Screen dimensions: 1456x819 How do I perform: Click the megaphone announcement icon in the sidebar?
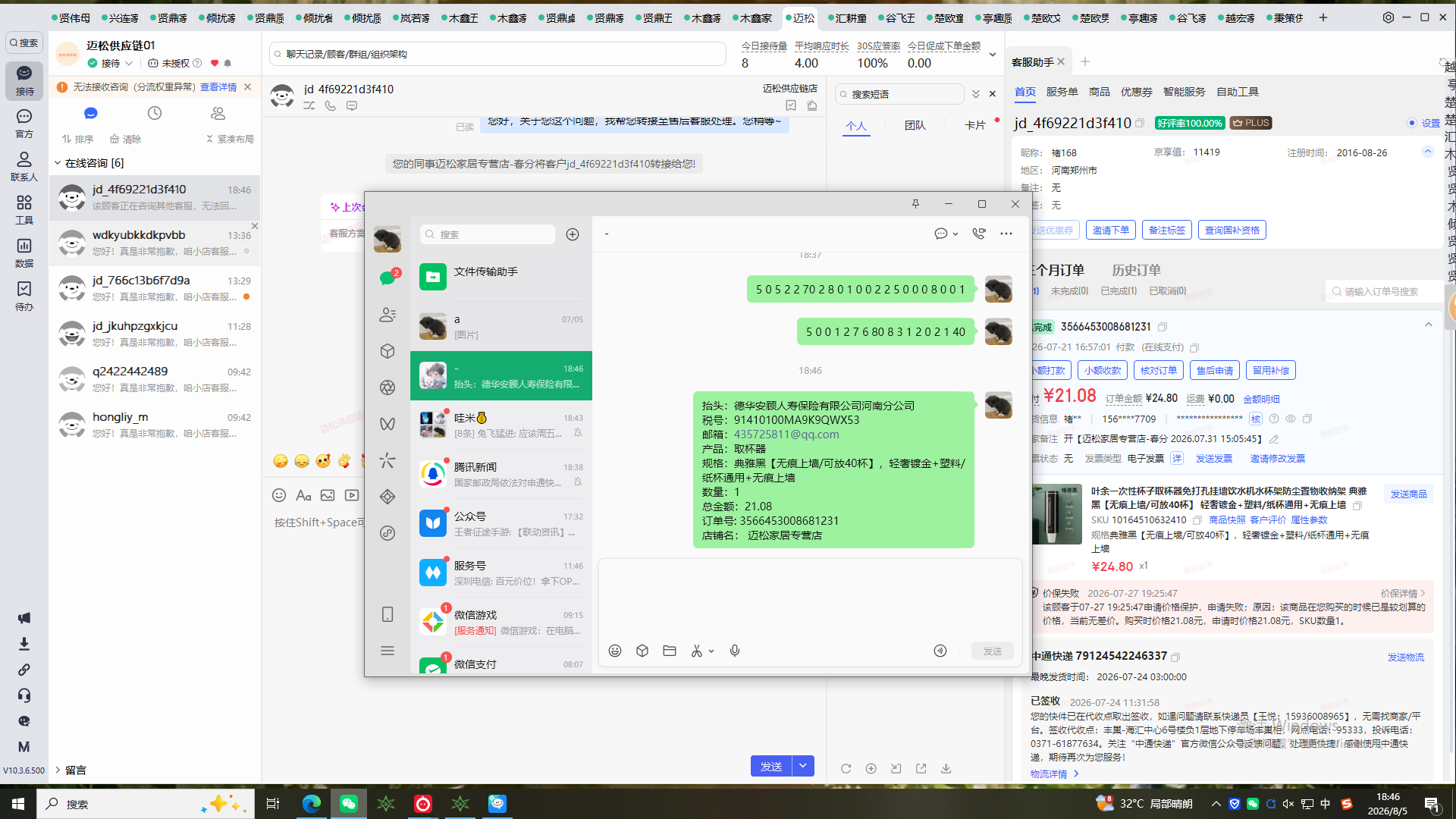coord(24,618)
